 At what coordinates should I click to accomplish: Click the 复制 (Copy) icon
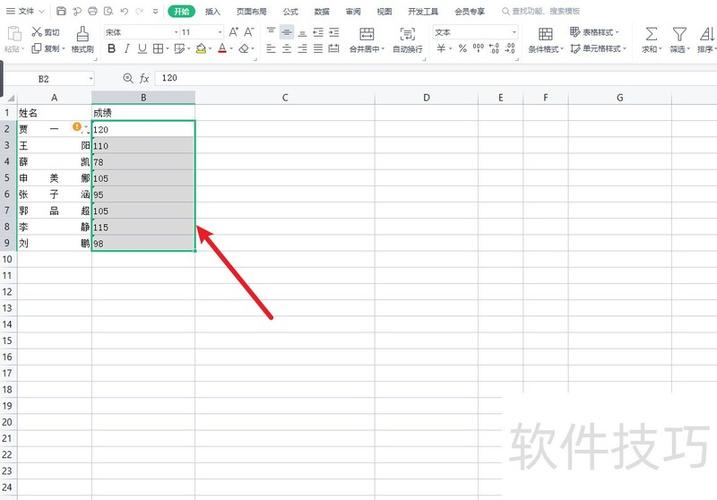click(x=37, y=48)
